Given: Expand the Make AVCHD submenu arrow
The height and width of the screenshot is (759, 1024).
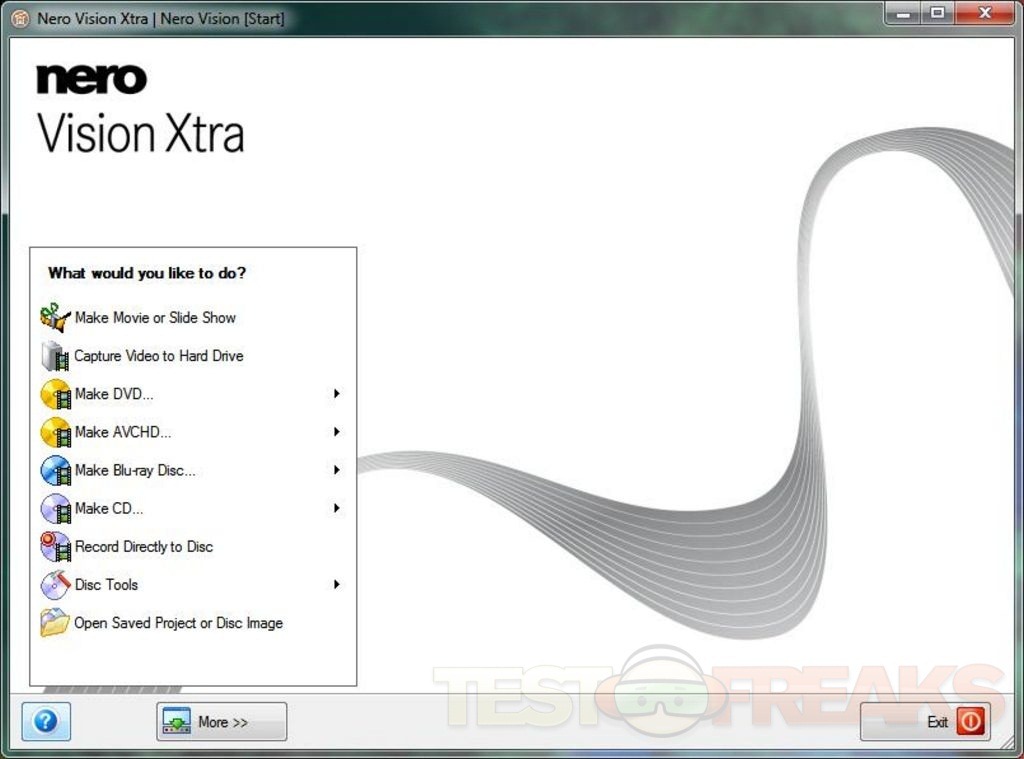Looking at the screenshot, I should (x=337, y=432).
